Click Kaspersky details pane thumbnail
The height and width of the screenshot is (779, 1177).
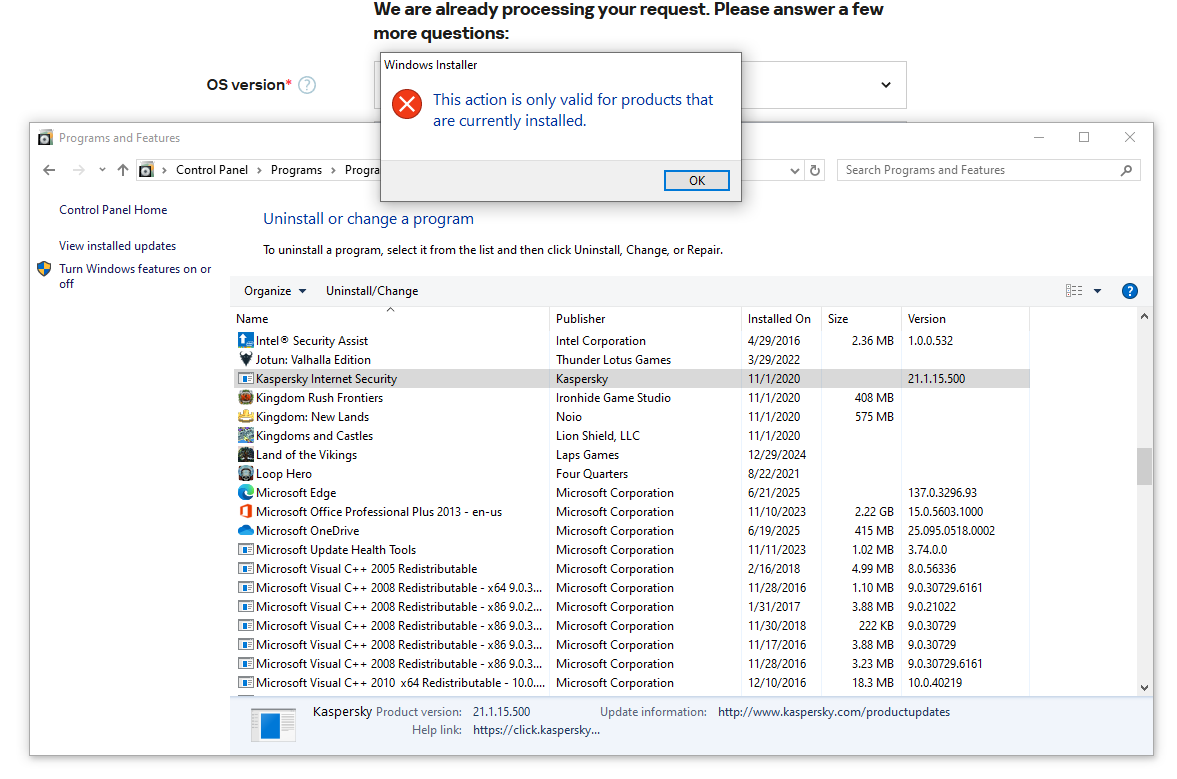pos(272,725)
